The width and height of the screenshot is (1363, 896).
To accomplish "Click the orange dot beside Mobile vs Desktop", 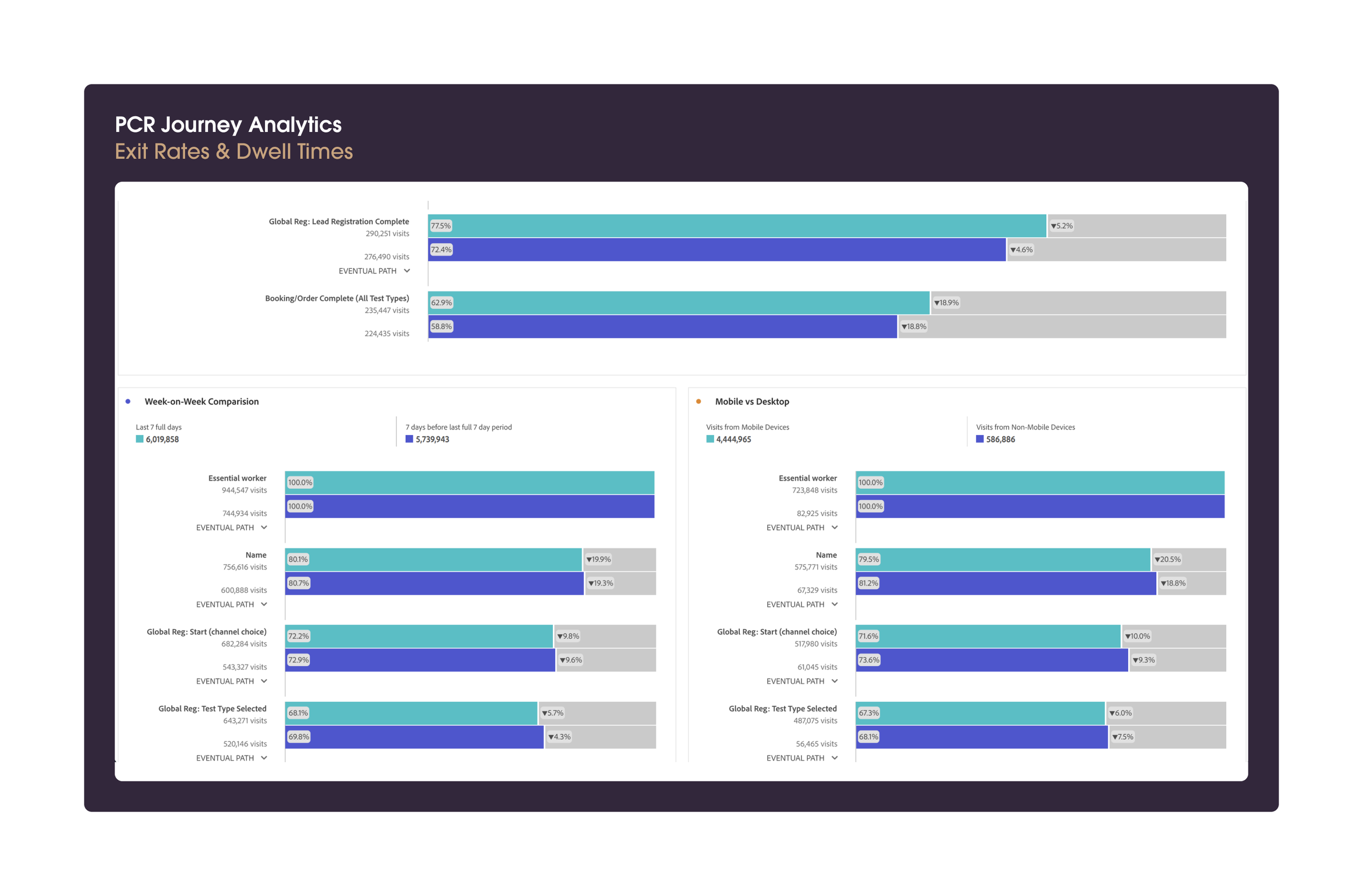I will [698, 401].
